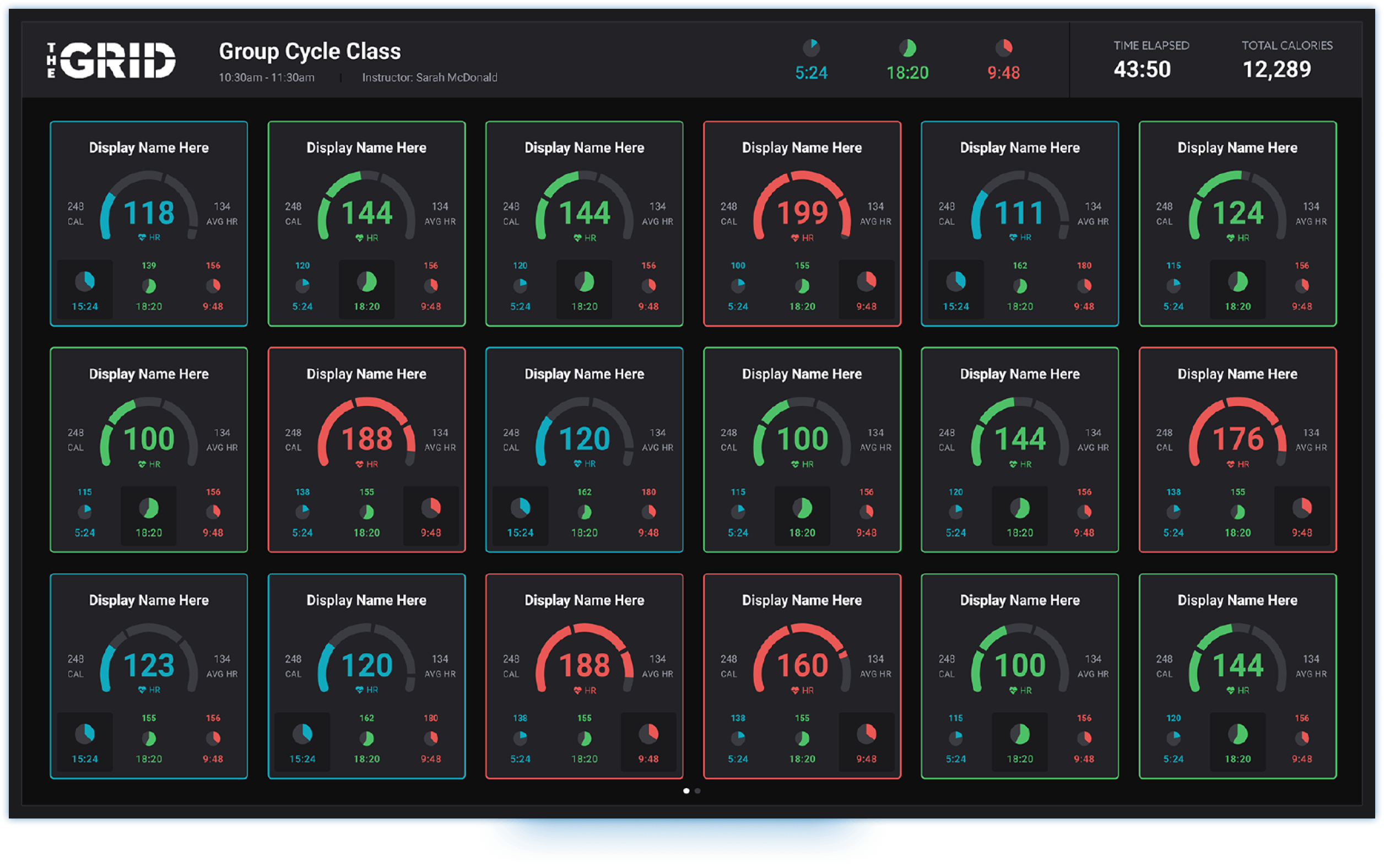
Task: Click the heart icon under the 199 reading
Action: 796,238
